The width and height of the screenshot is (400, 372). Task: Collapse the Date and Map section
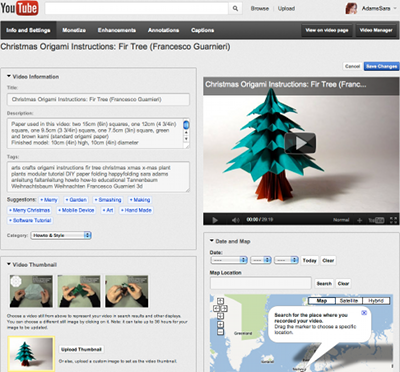[x=212, y=241]
